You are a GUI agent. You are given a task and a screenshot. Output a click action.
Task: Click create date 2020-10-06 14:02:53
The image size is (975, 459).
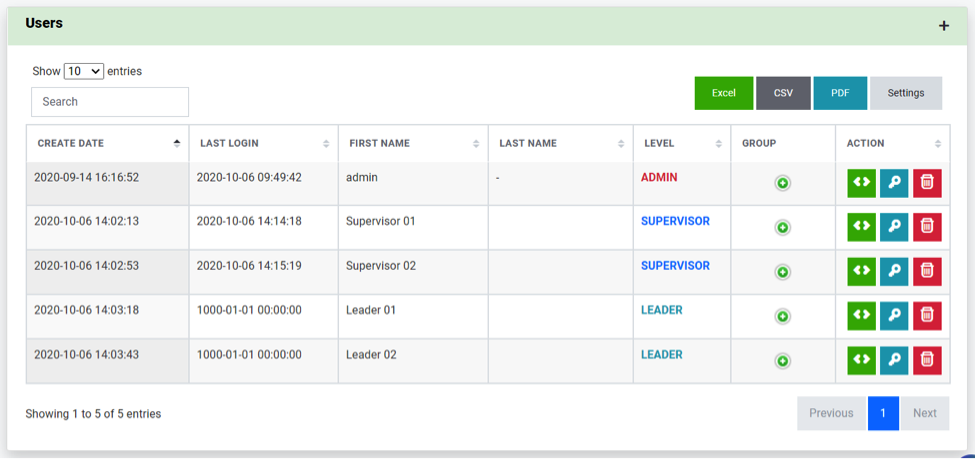(86, 266)
